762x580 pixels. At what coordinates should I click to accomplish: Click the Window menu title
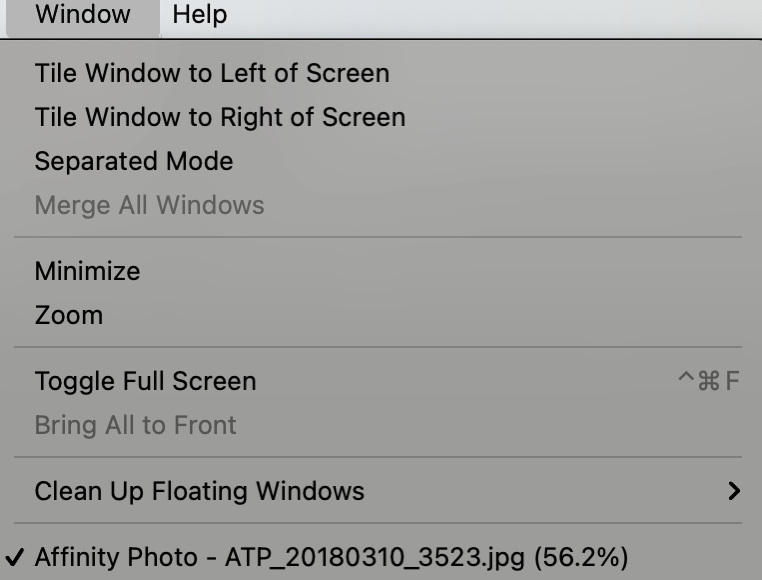pyautogui.click(x=82, y=15)
